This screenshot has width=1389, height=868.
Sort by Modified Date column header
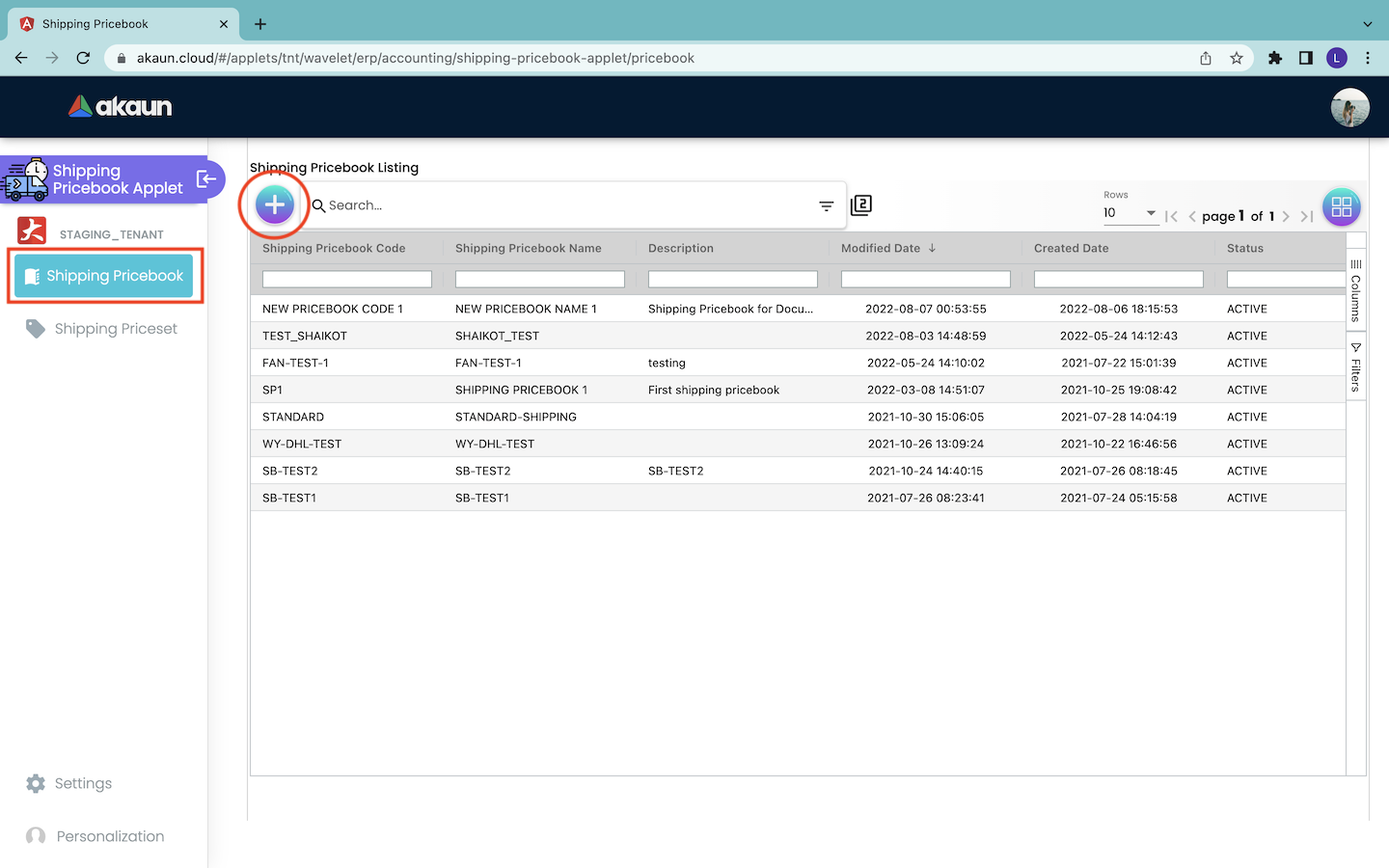click(x=881, y=248)
